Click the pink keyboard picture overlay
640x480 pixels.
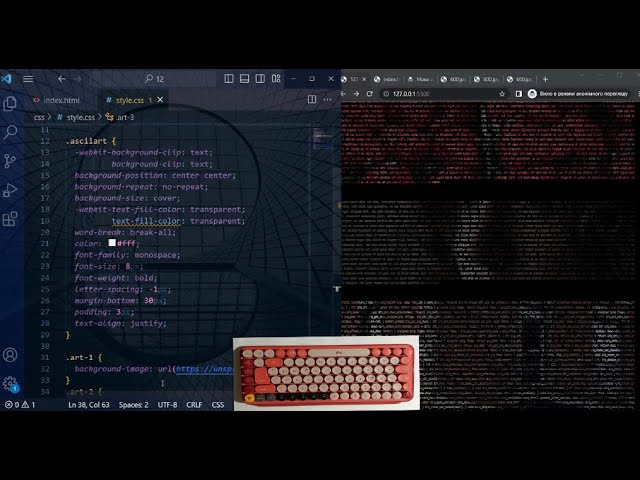326,374
